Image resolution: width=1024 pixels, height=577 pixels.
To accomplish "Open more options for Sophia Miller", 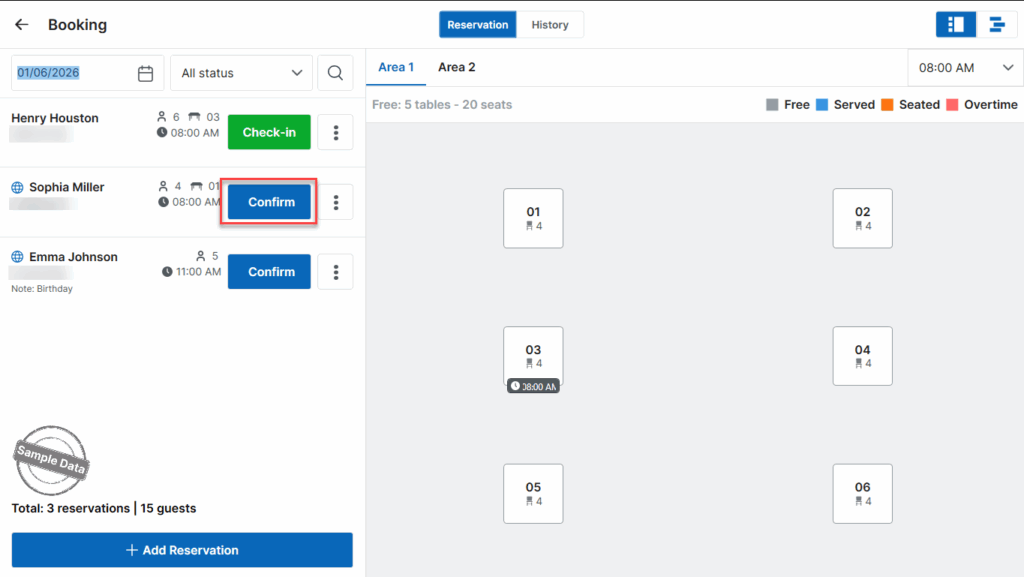I will [335, 202].
